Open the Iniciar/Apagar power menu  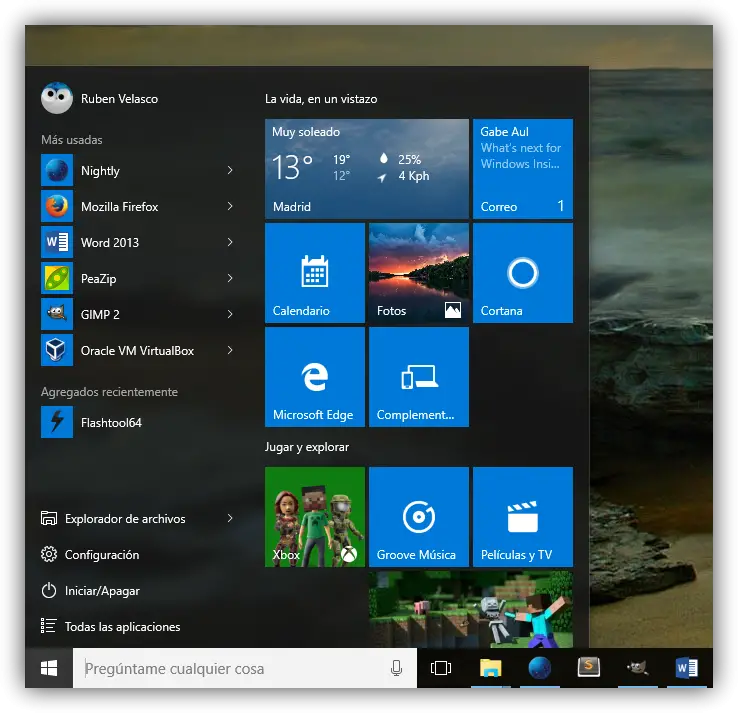(x=101, y=591)
